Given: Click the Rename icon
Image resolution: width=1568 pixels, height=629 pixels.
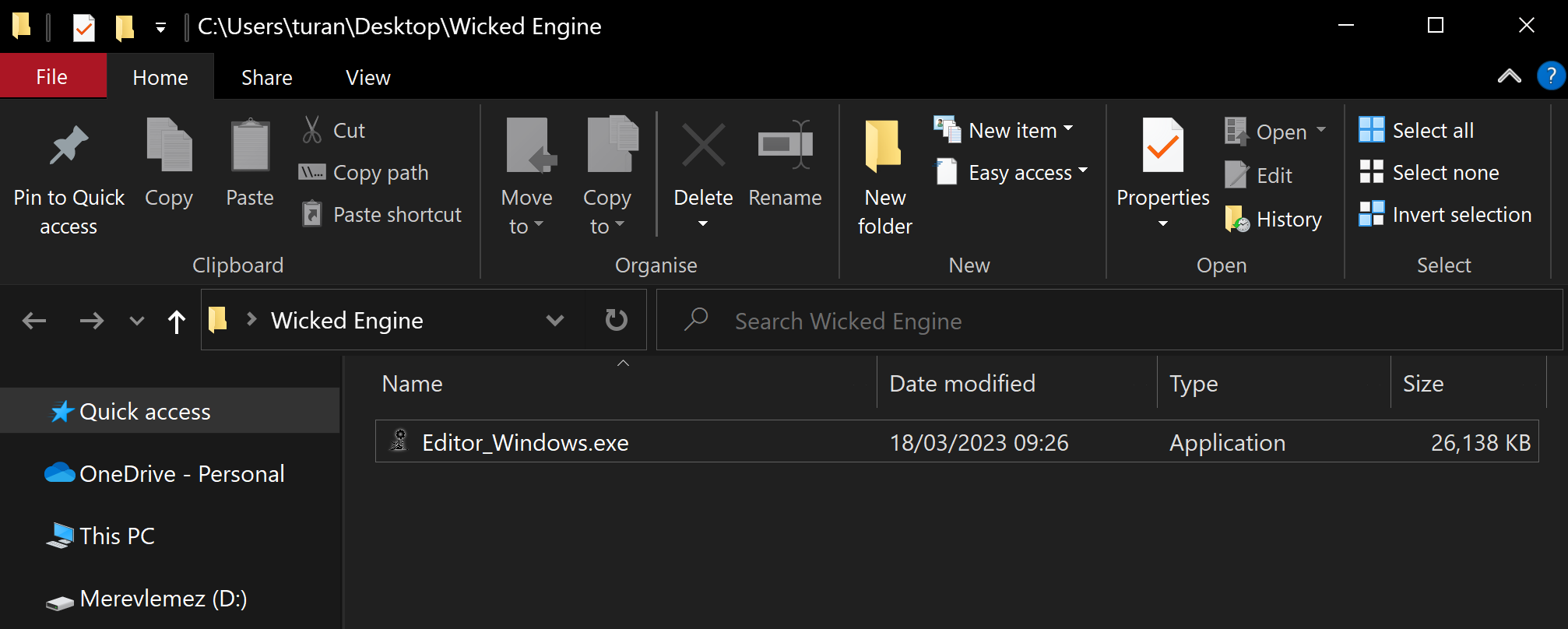Looking at the screenshot, I should [x=786, y=146].
